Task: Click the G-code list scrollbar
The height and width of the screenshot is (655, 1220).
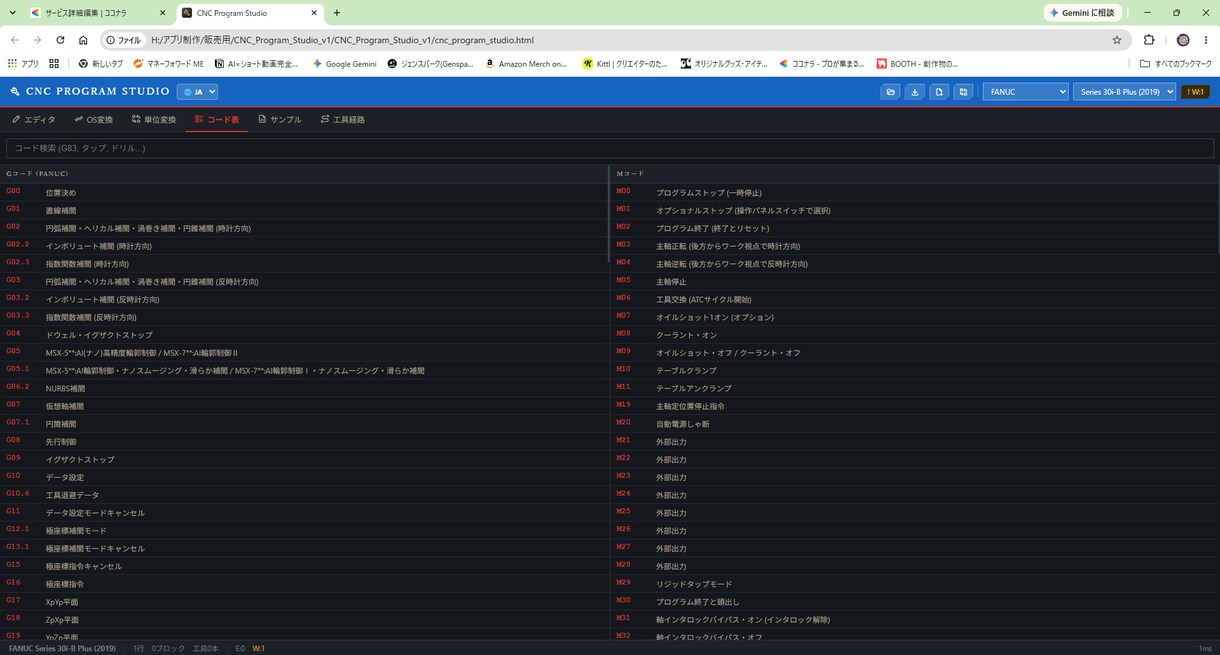Action: coord(608,215)
